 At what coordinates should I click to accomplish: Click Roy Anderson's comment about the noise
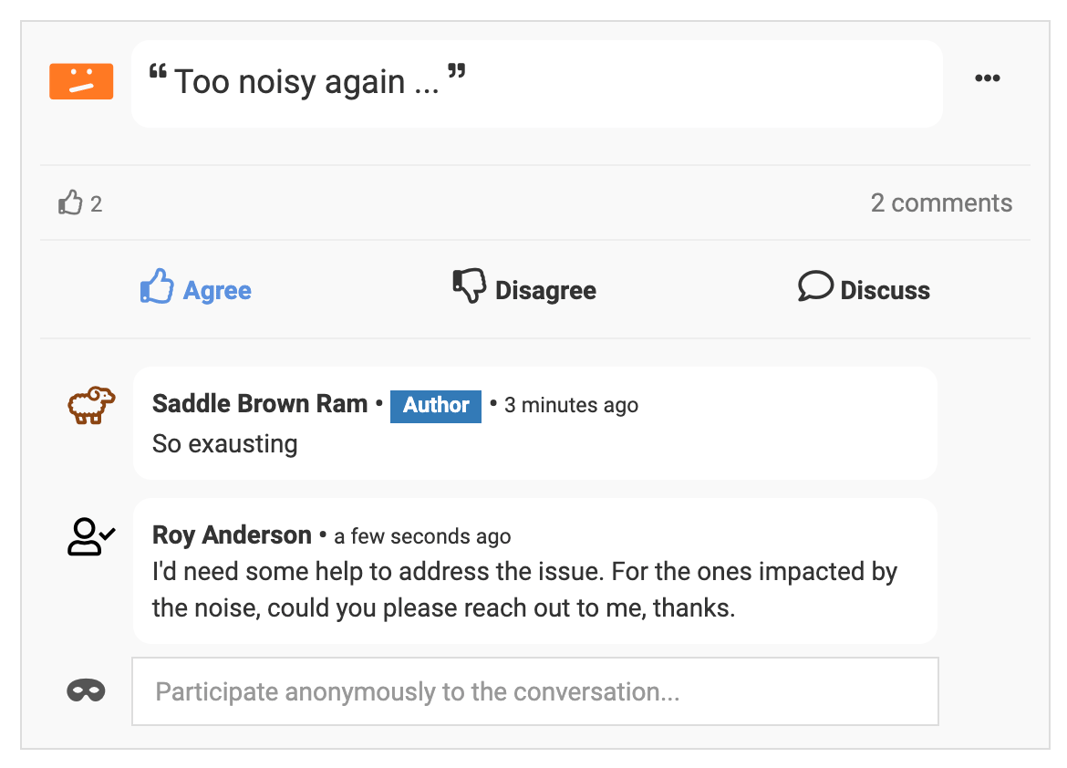[524, 590]
